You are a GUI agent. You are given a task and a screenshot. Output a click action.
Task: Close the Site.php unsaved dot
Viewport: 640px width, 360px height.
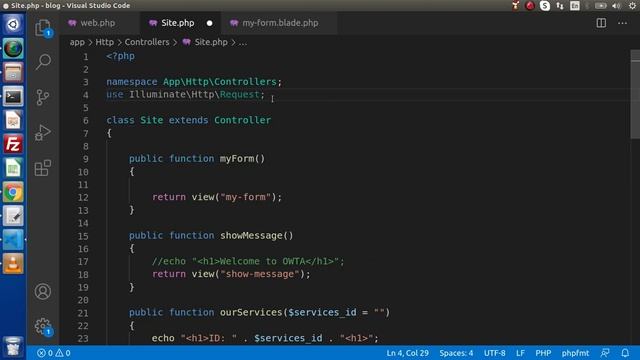(x=209, y=23)
